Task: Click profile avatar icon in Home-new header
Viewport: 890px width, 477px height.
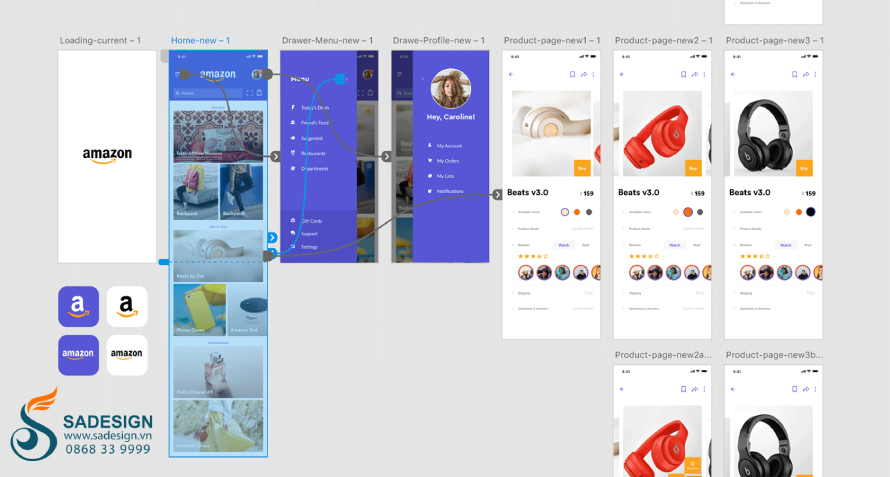Action: pos(257,74)
